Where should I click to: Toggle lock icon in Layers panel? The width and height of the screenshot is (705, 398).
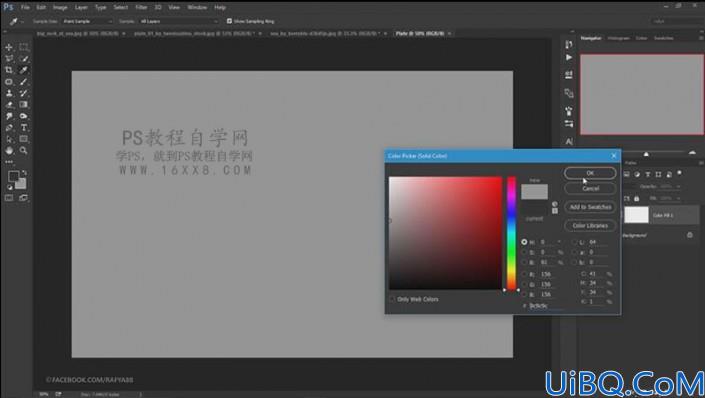point(636,198)
